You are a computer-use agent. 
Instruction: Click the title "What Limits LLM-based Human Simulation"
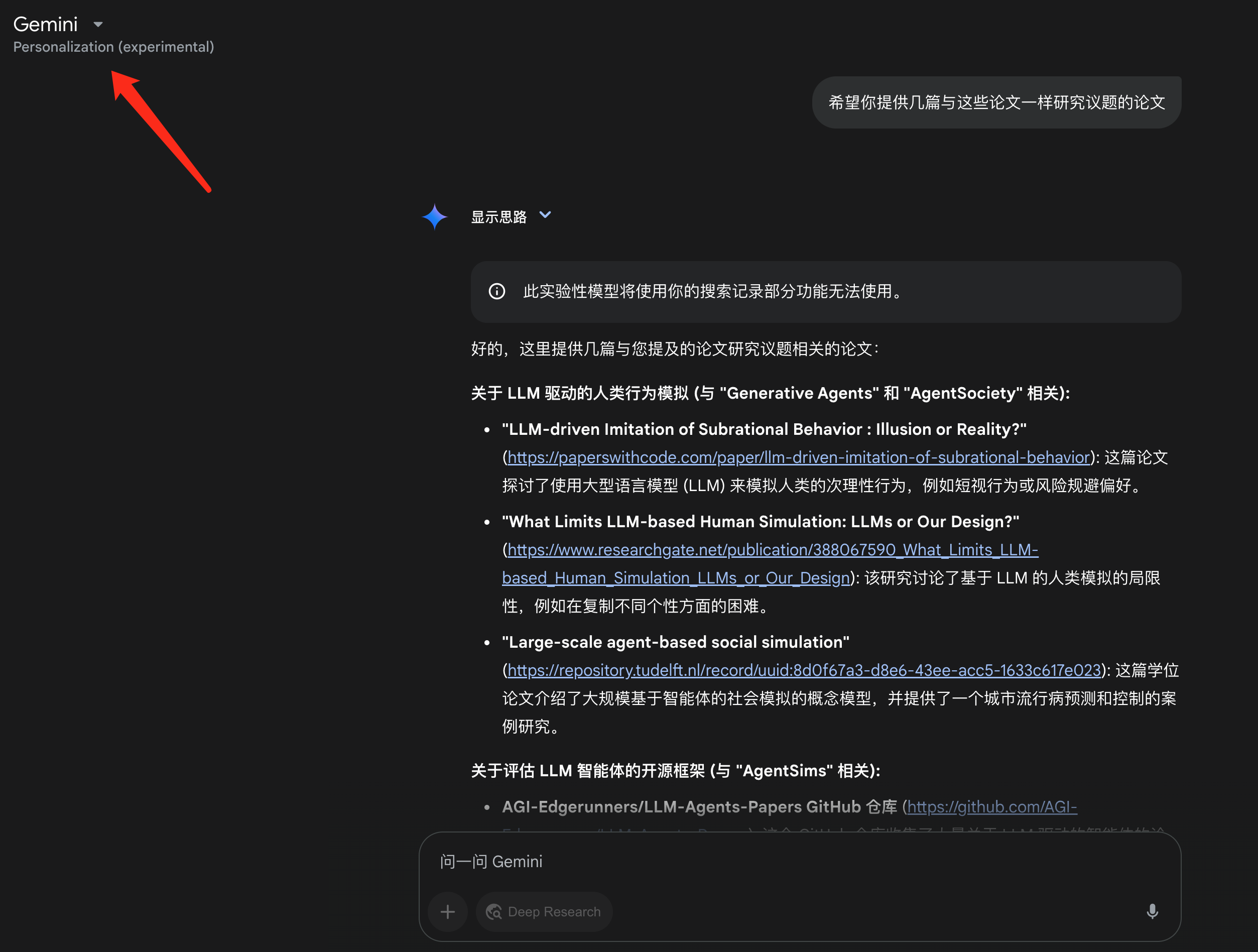click(x=761, y=522)
